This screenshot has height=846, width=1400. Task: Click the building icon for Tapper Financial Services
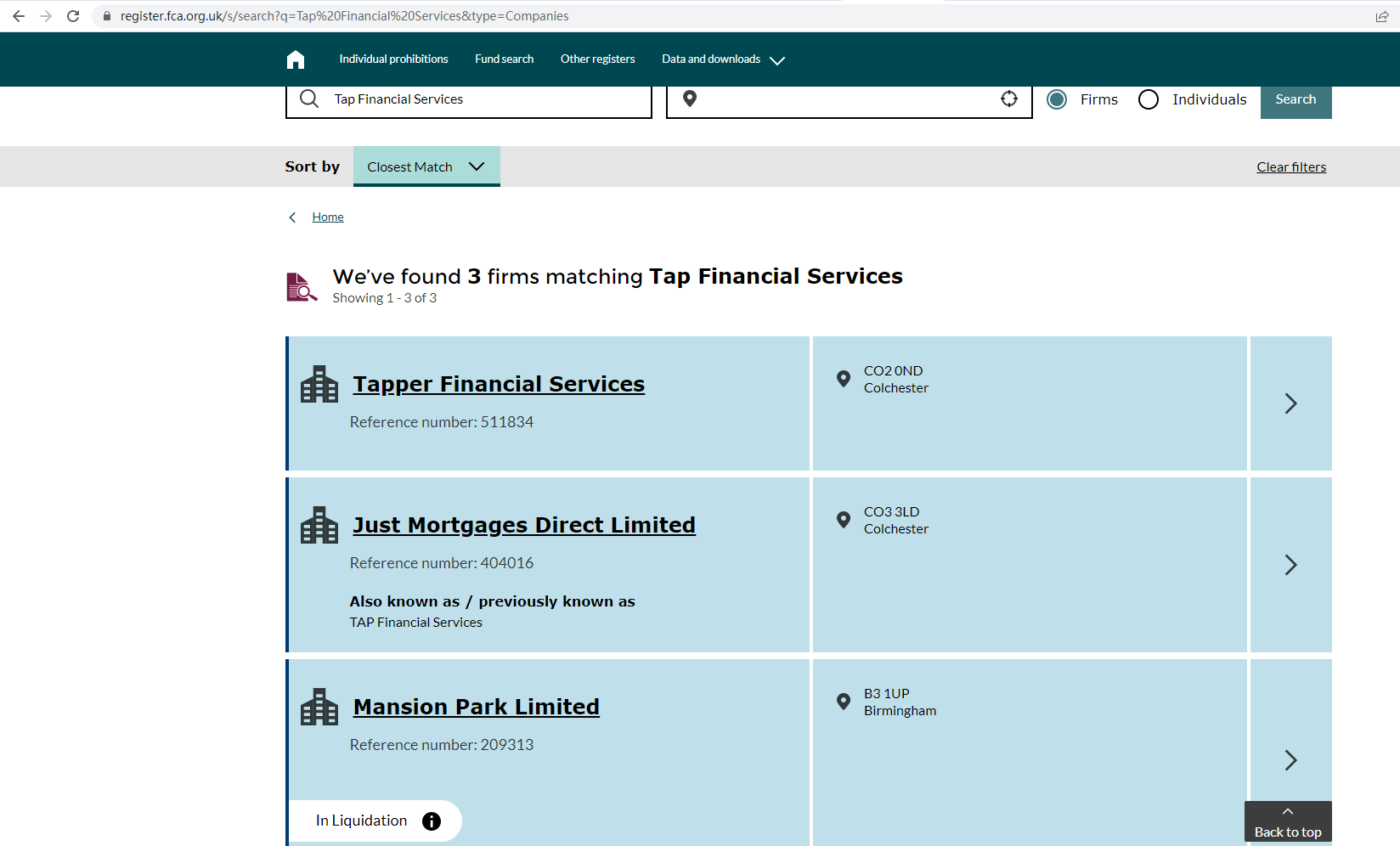(319, 384)
